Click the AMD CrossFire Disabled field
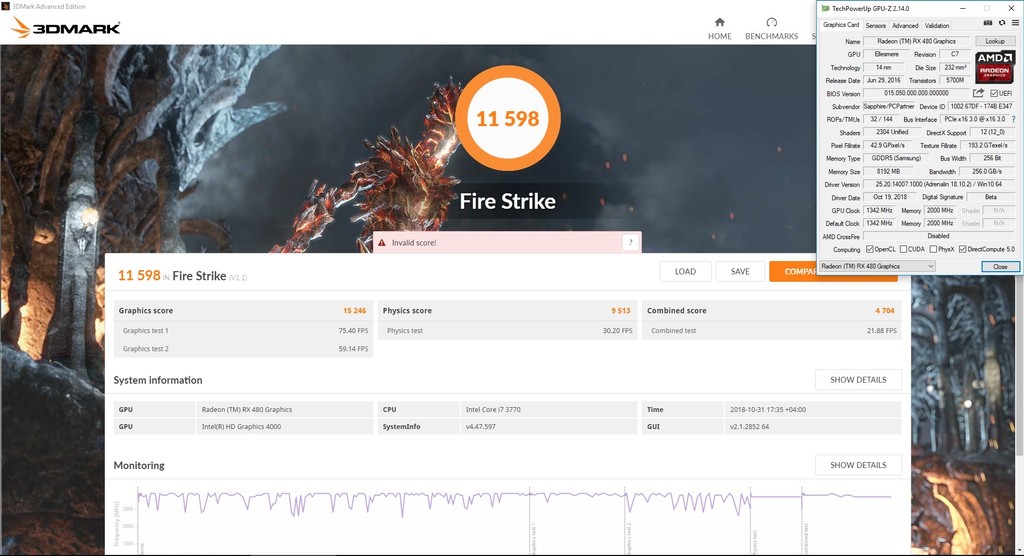 pos(939,236)
